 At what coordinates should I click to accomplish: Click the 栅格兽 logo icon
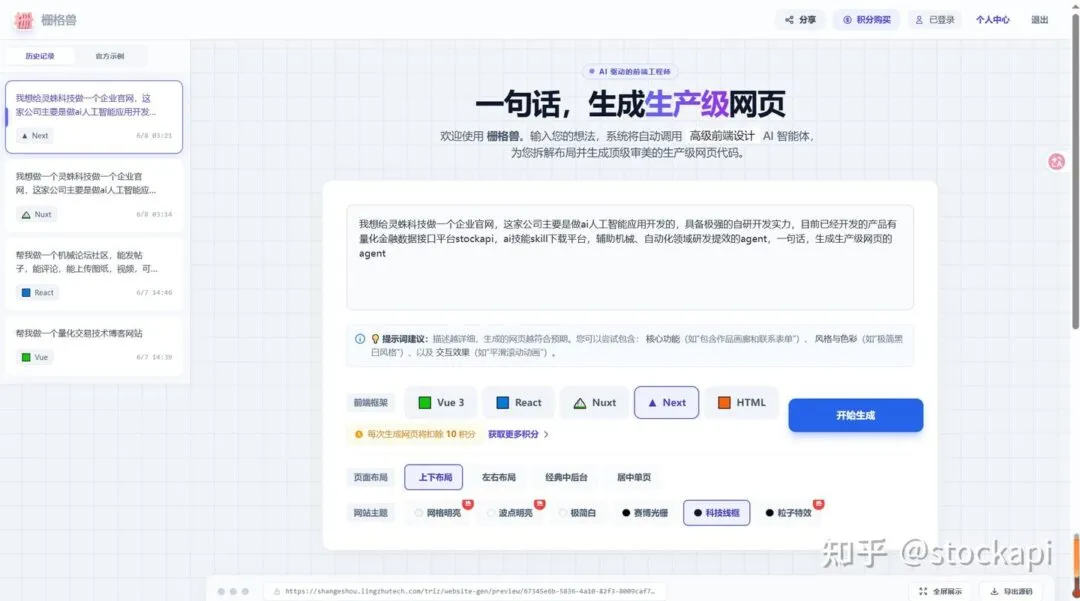click(x=23, y=20)
